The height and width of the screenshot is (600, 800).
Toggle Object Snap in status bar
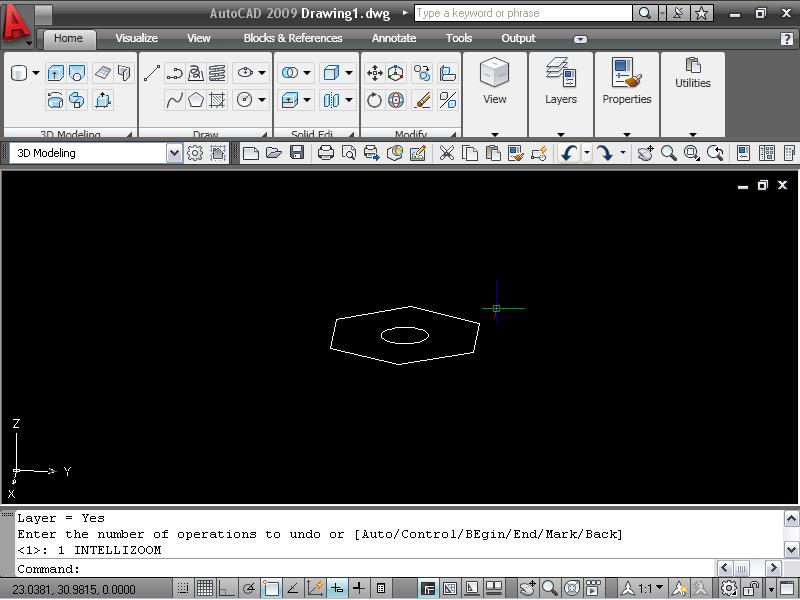[271, 589]
